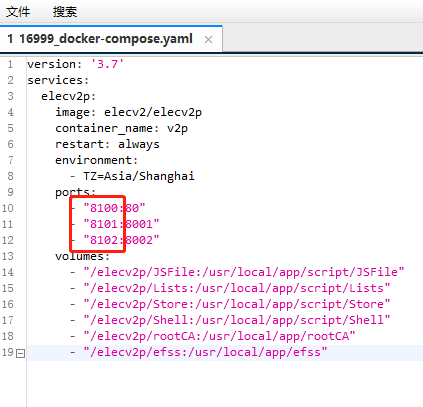Click the "8100:80" port mapping
Image resolution: width=423 pixels, height=407 pixels.
pos(114,208)
